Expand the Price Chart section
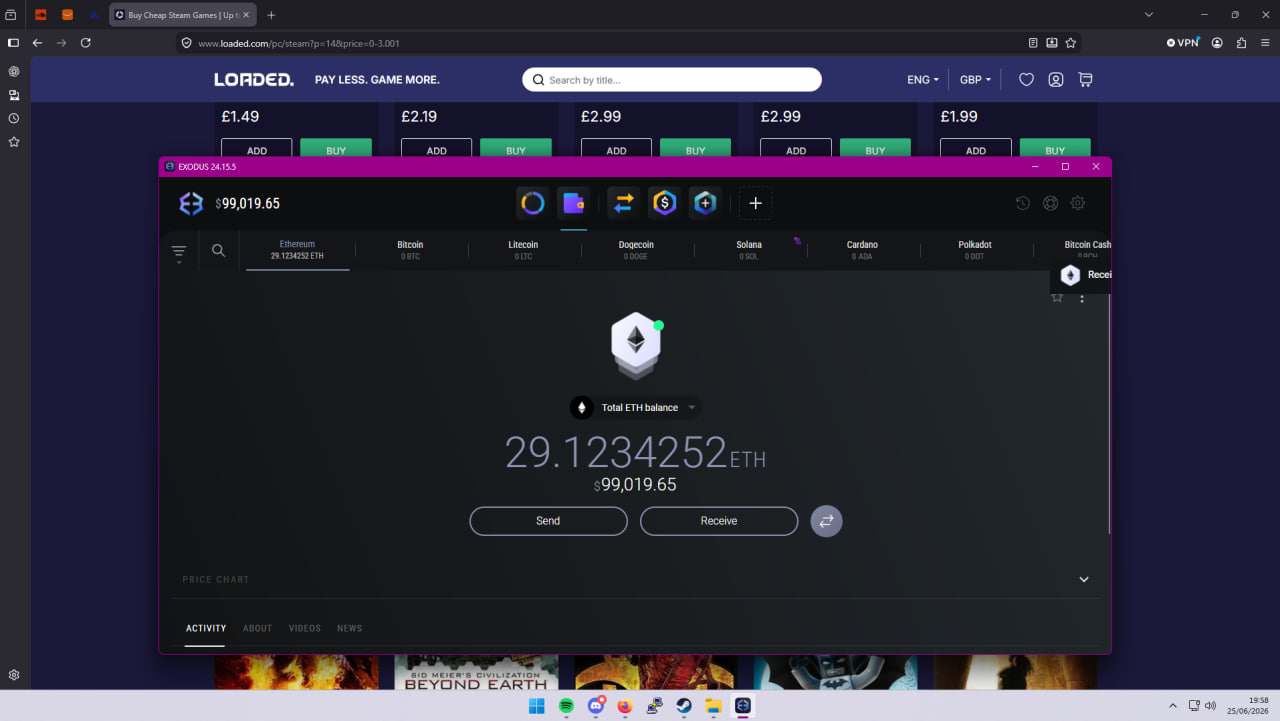The image size is (1280, 721). pos(1084,580)
